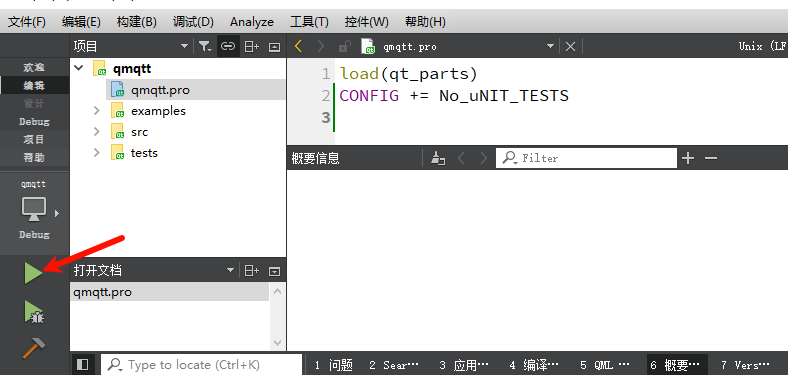
Task: Open the Open Documents view dropdown
Action: [230, 270]
